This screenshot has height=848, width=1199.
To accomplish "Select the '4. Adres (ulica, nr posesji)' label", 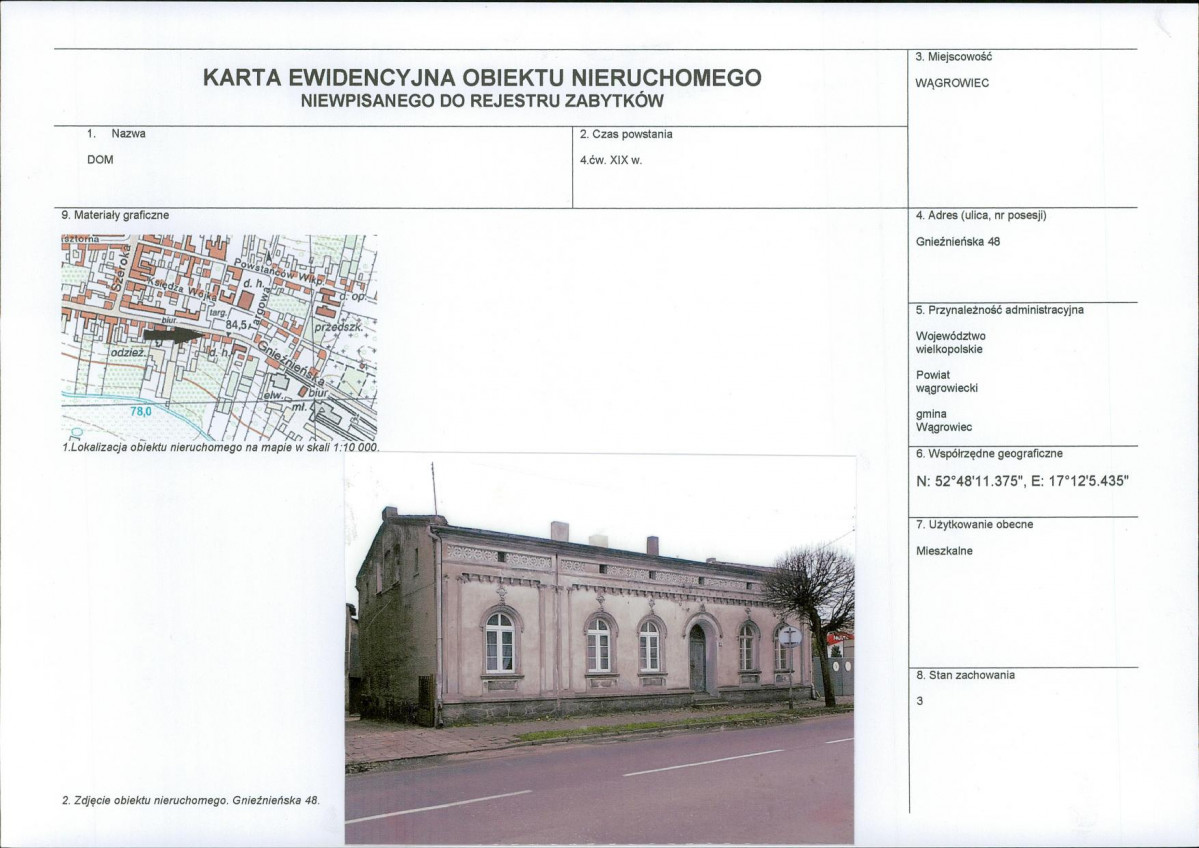I will [x=981, y=216].
